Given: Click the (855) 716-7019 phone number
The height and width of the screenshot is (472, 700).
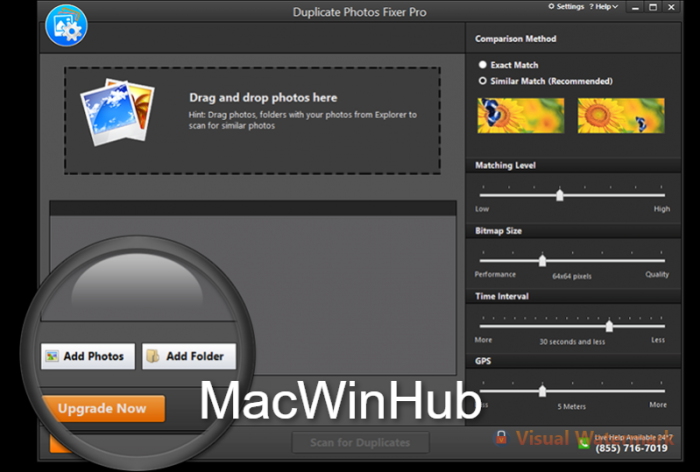Looking at the screenshot, I should coord(631,448).
